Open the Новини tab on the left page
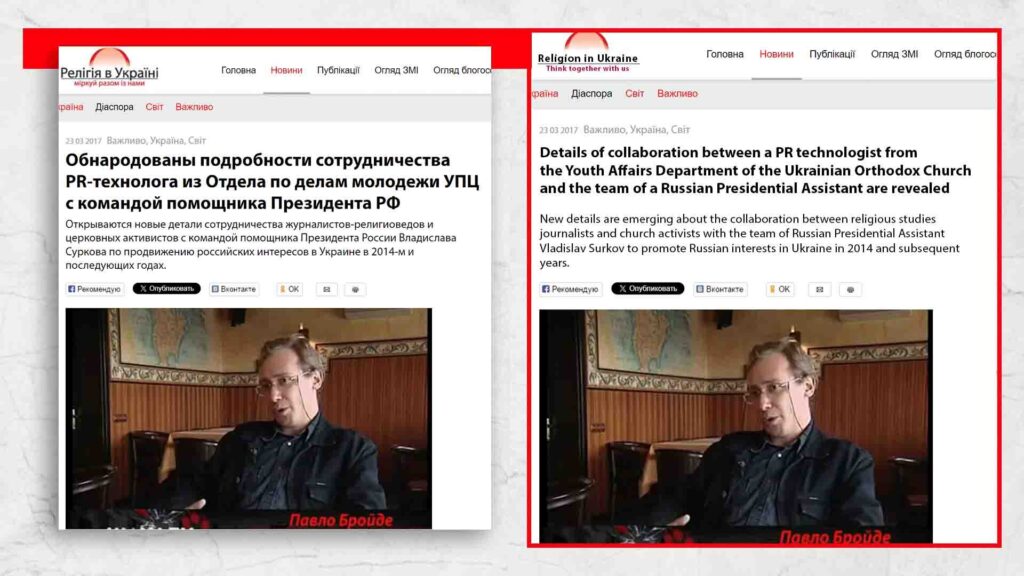Viewport: 1024px width, 576px height. 286,71
